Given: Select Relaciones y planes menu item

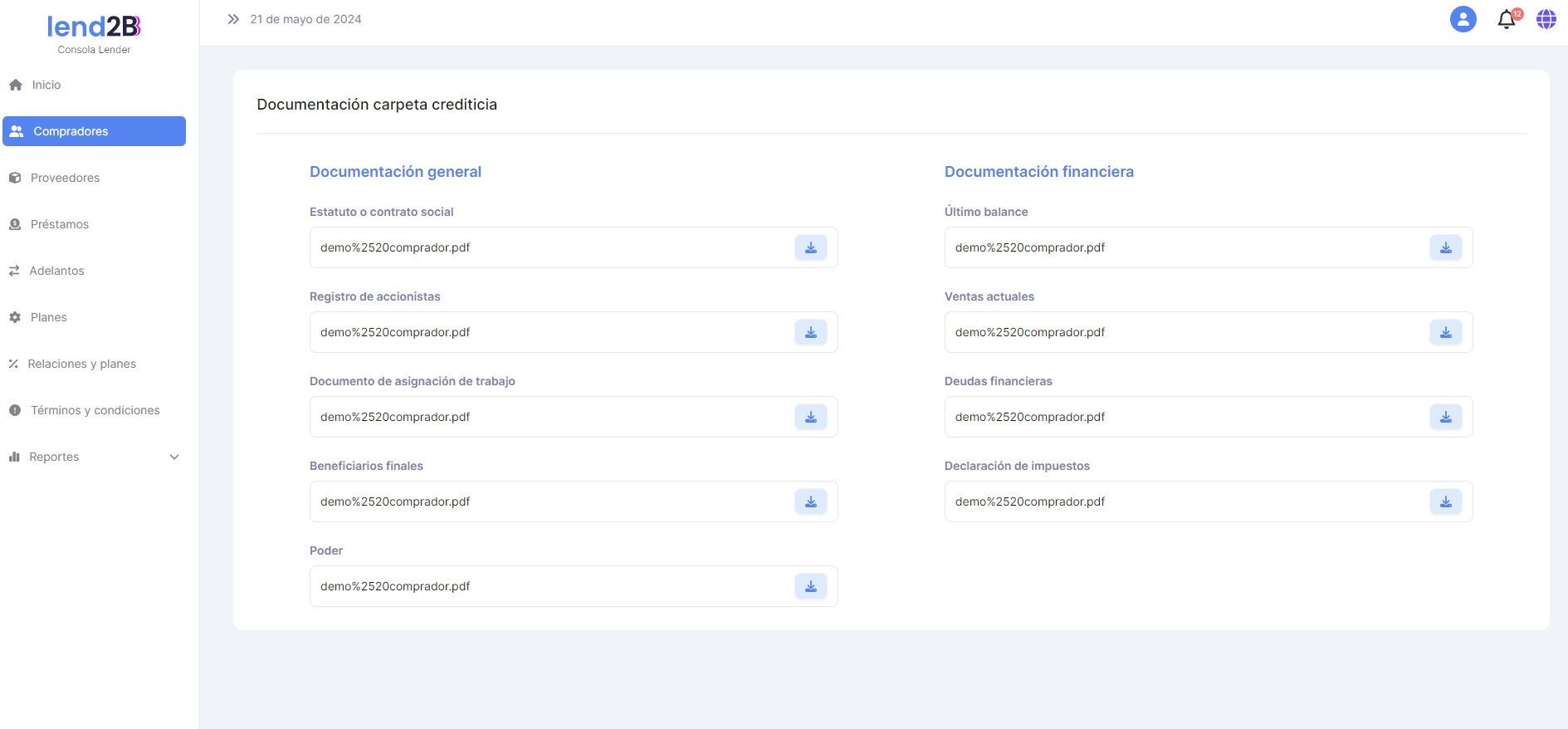Looking at the screenshot, I should tap(81, 364).
